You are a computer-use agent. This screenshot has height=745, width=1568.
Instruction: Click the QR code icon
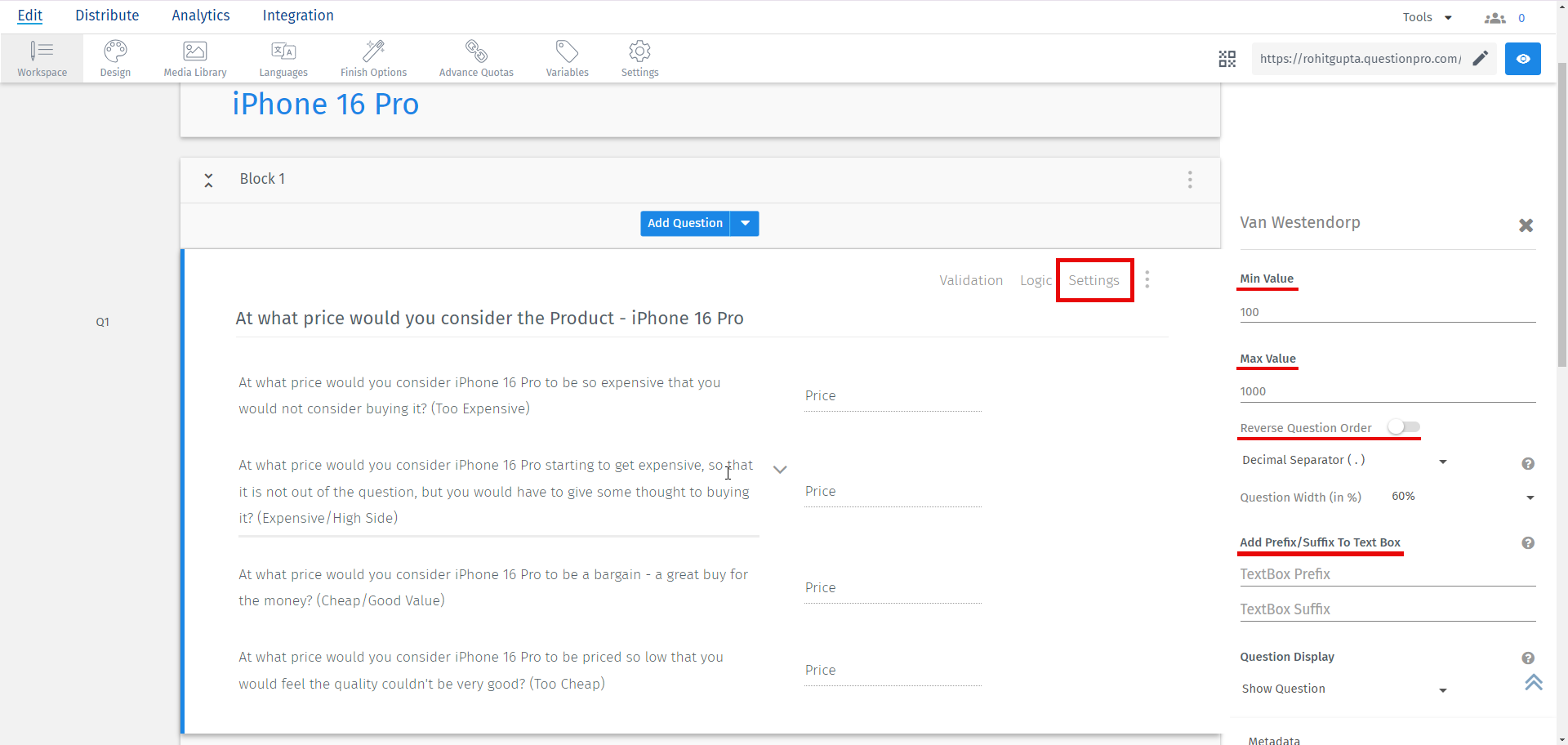point(1227,59)
